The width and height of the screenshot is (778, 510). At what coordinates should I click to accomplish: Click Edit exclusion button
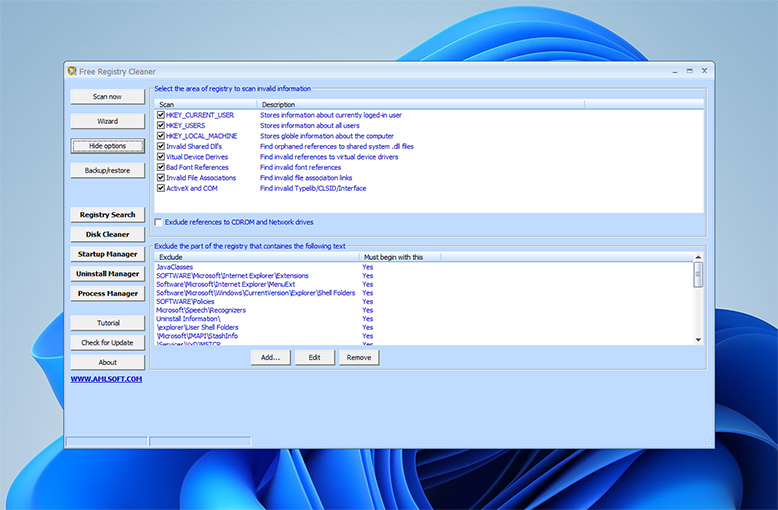click(x=315, y=358)
